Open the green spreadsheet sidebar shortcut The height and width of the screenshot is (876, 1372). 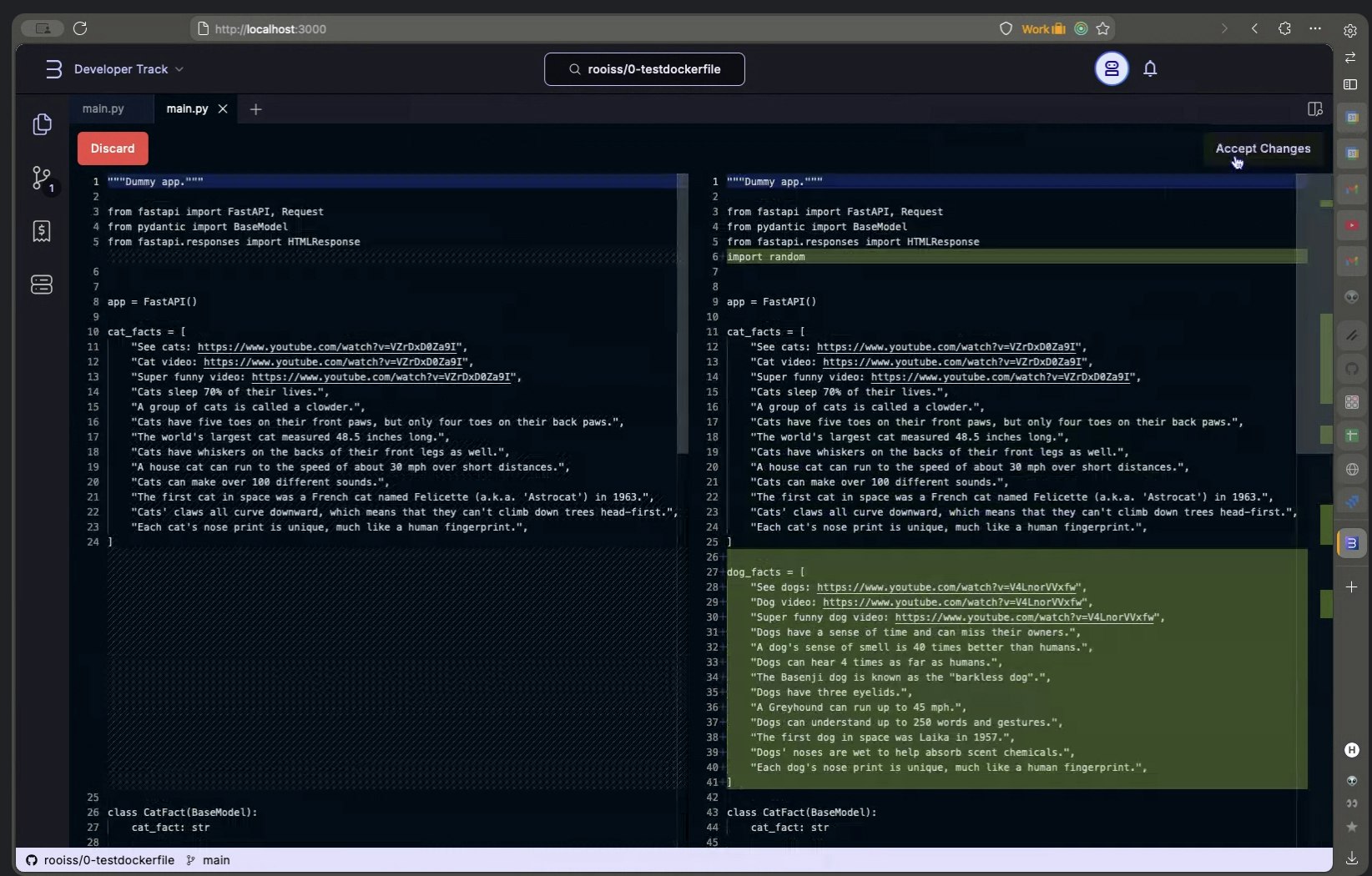(x=1352, y=435)
